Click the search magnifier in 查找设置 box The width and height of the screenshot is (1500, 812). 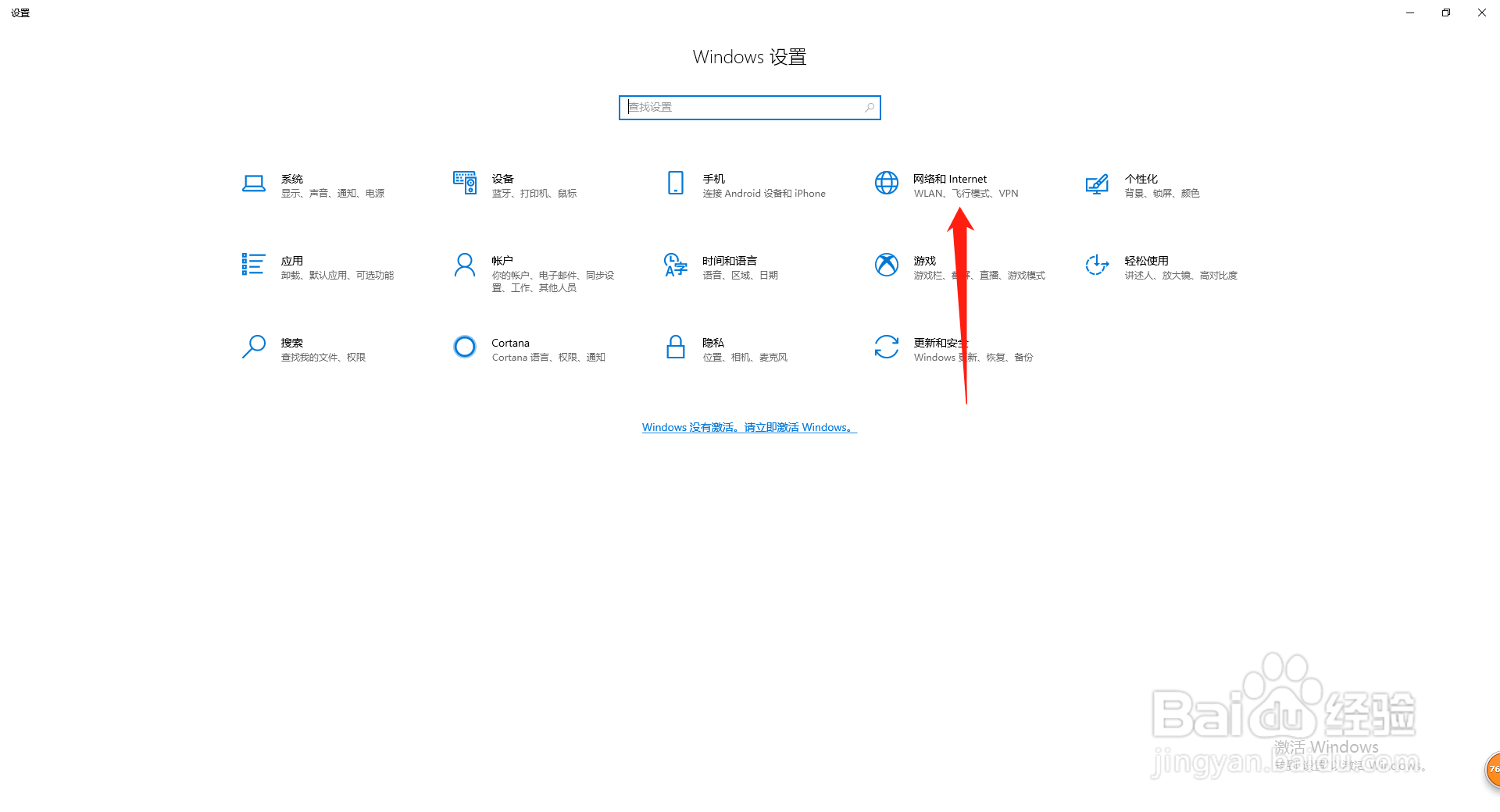coord(870,108)
